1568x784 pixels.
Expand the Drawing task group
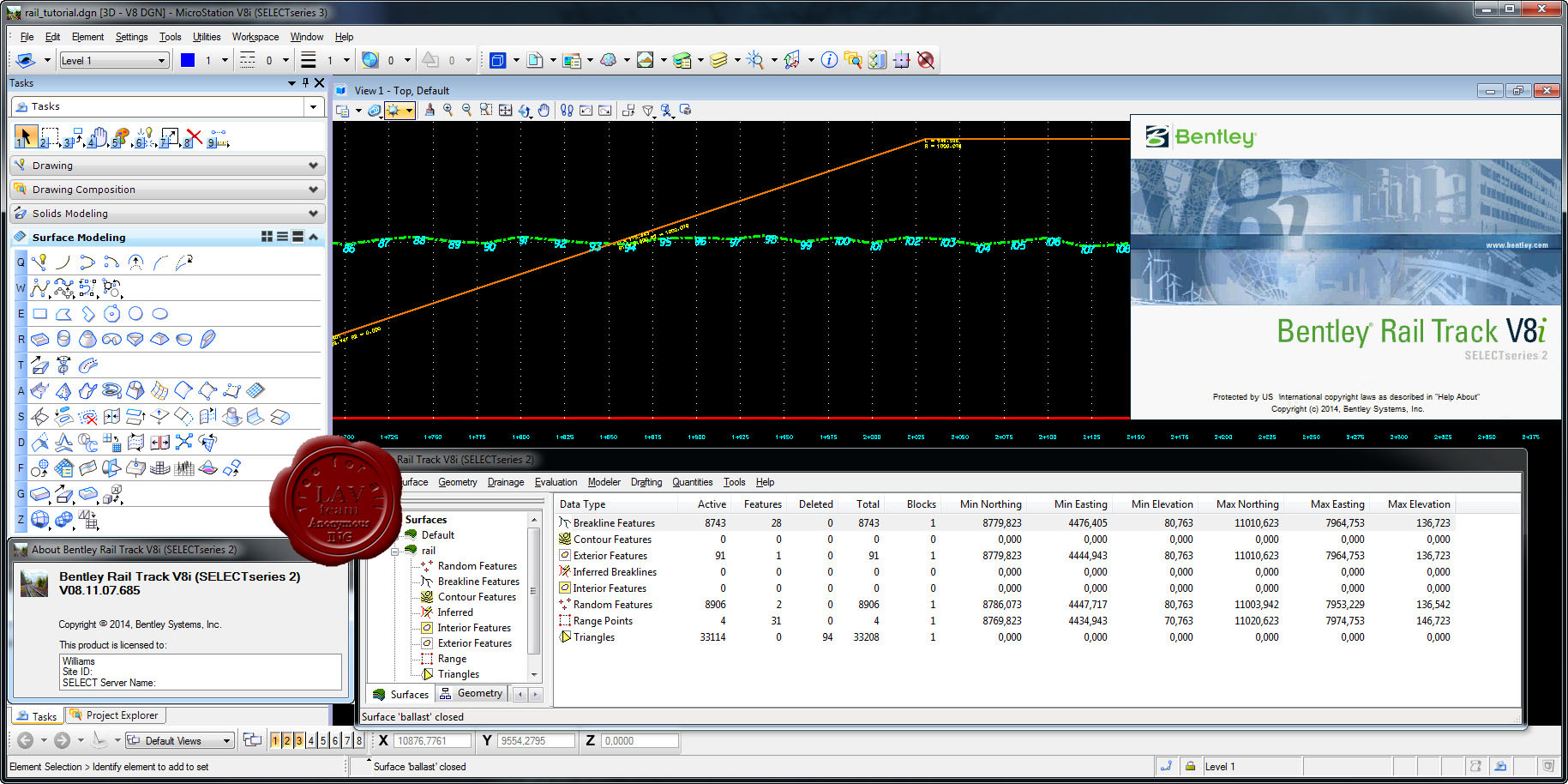167,166
